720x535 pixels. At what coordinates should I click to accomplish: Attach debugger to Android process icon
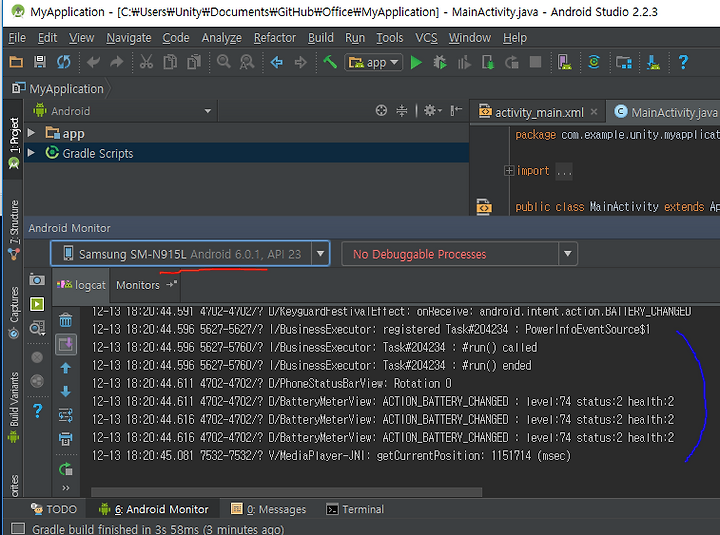[488, 62]
